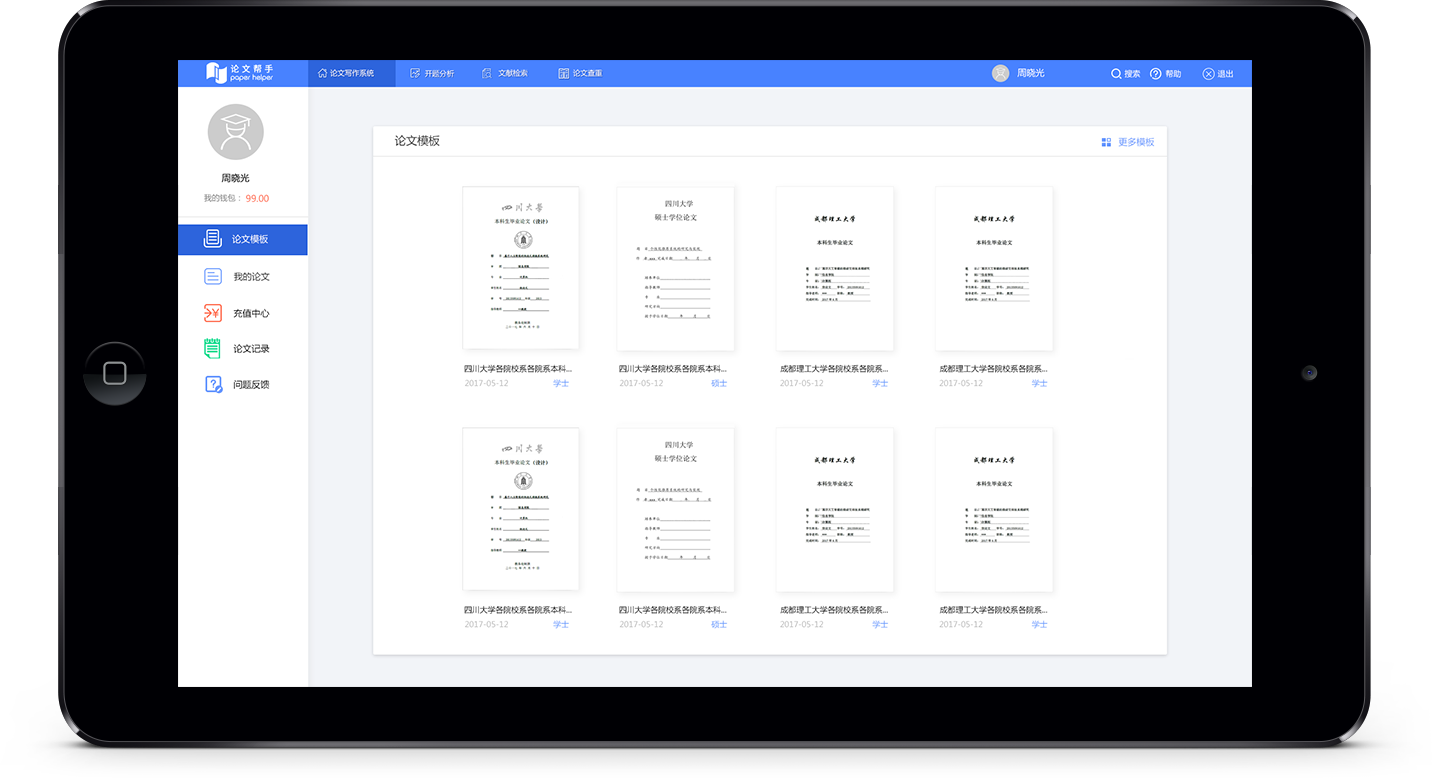Screen dimensions: 1432x778
Task: Open 问题反馈 feedback in the sidebar
Action: pyautogui.click(x=242, y=384)
